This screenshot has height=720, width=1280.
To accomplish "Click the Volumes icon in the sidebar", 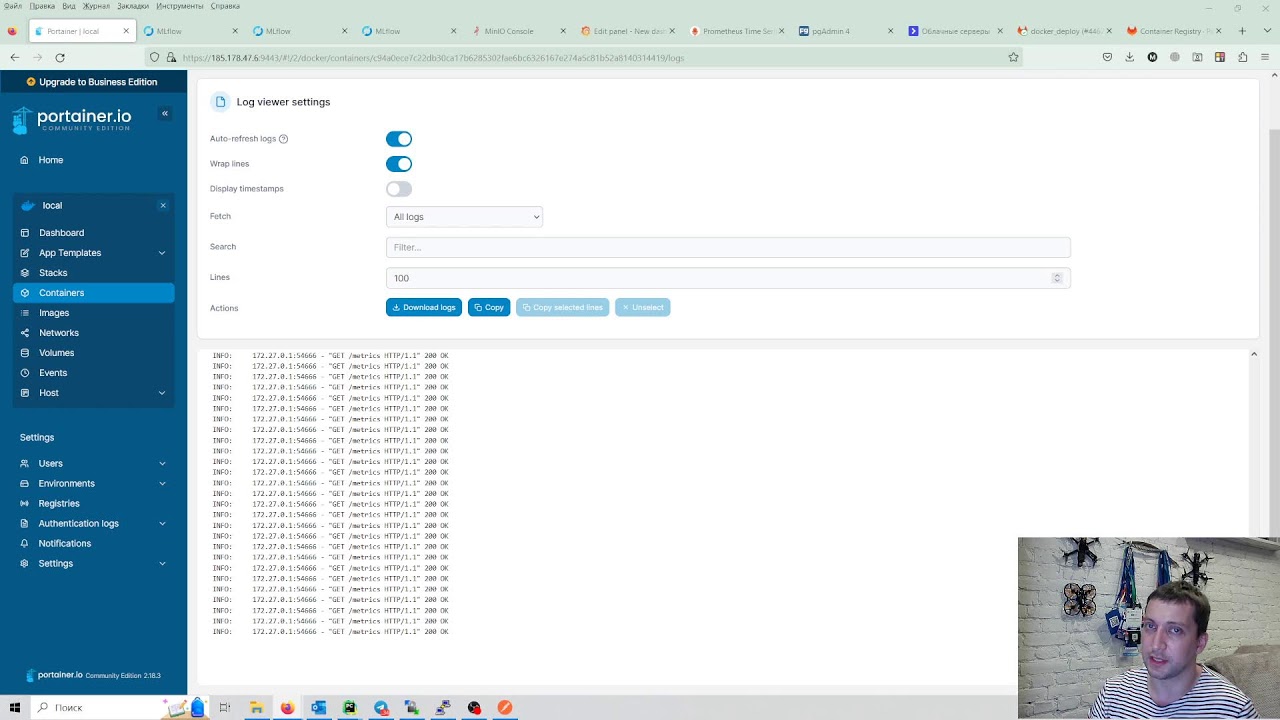I will (25, 353).
